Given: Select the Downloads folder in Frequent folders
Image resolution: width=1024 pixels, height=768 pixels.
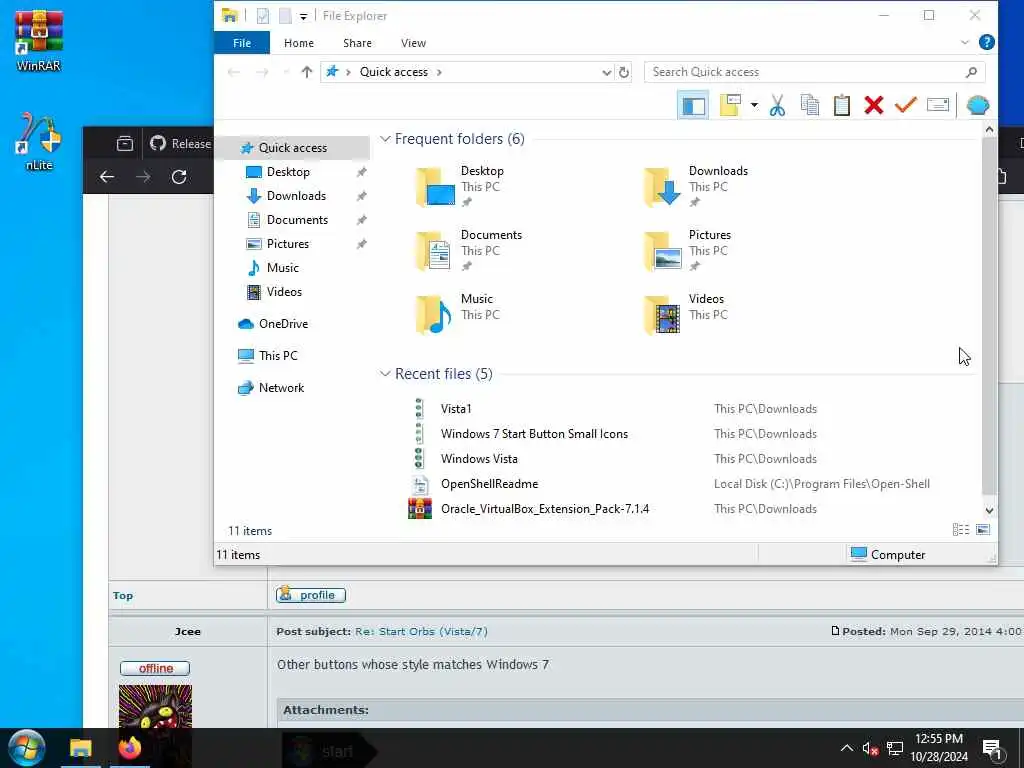Looking at the screenshot, I should (696, 187).
